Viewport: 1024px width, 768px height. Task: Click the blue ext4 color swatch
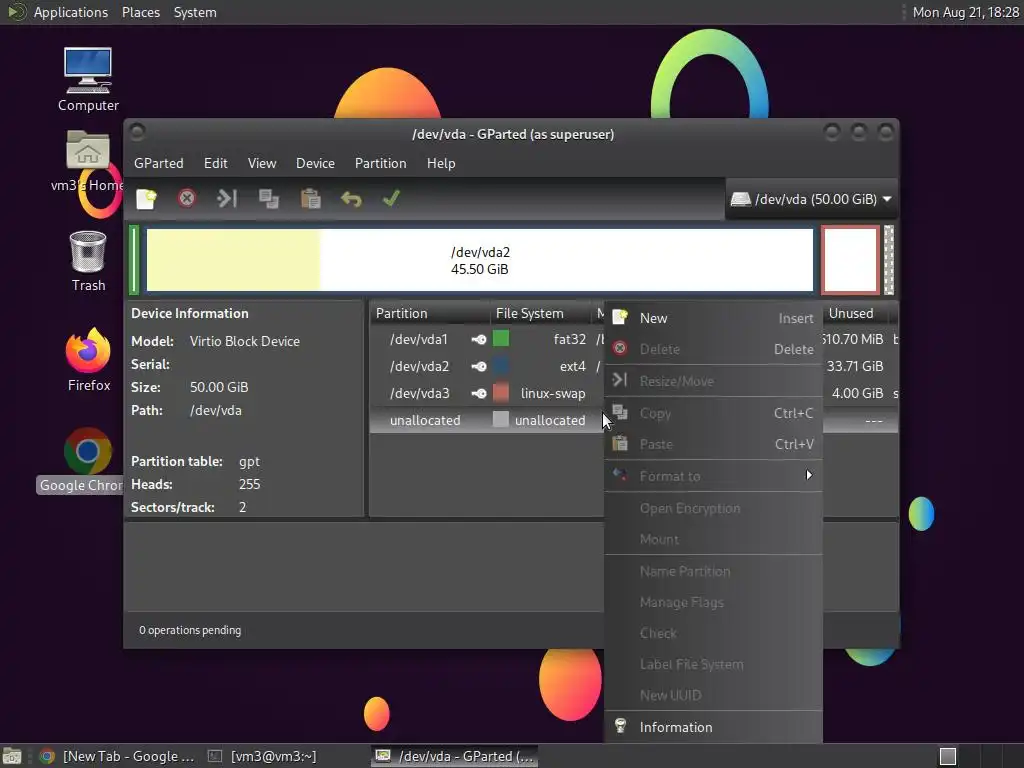(x=501, y=366)
